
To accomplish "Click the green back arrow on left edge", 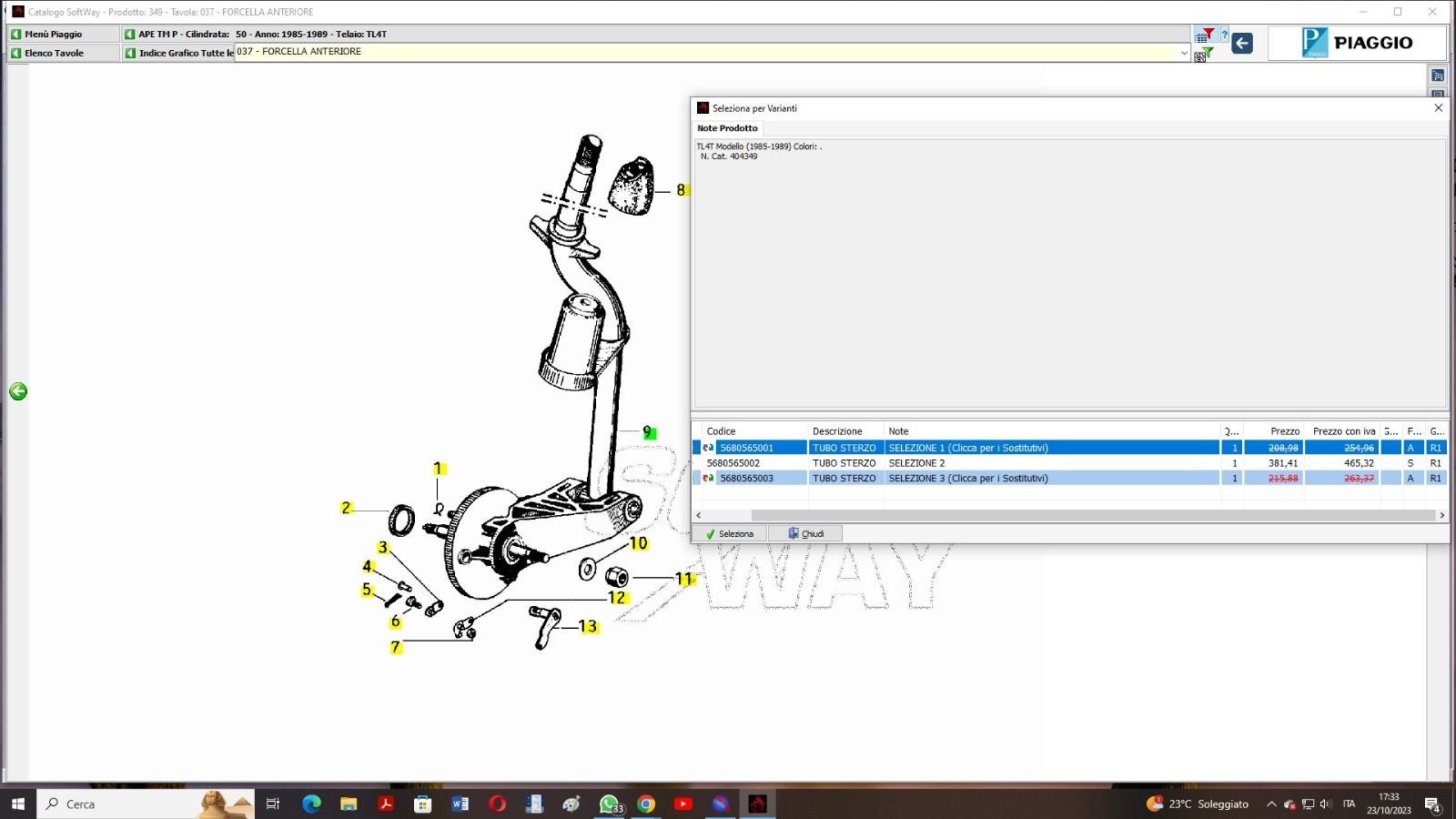I will tap(18, 391).
